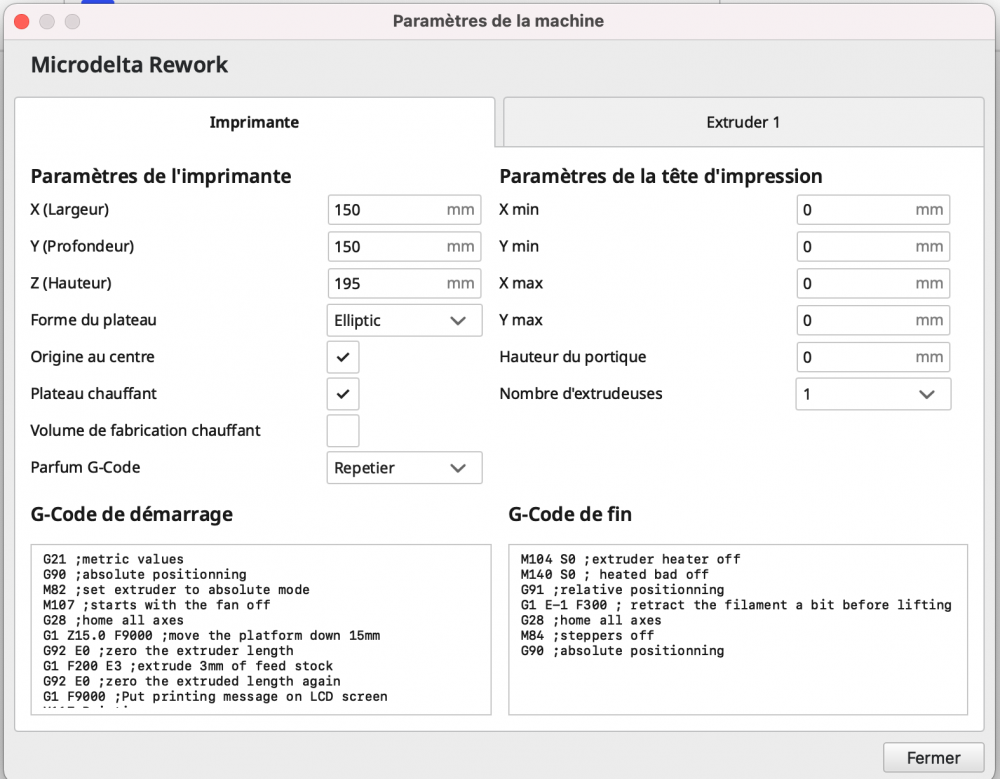
Task: Click the 'G92 E0 ;zero the extruder length' line
Action: [x=168, y=651]
